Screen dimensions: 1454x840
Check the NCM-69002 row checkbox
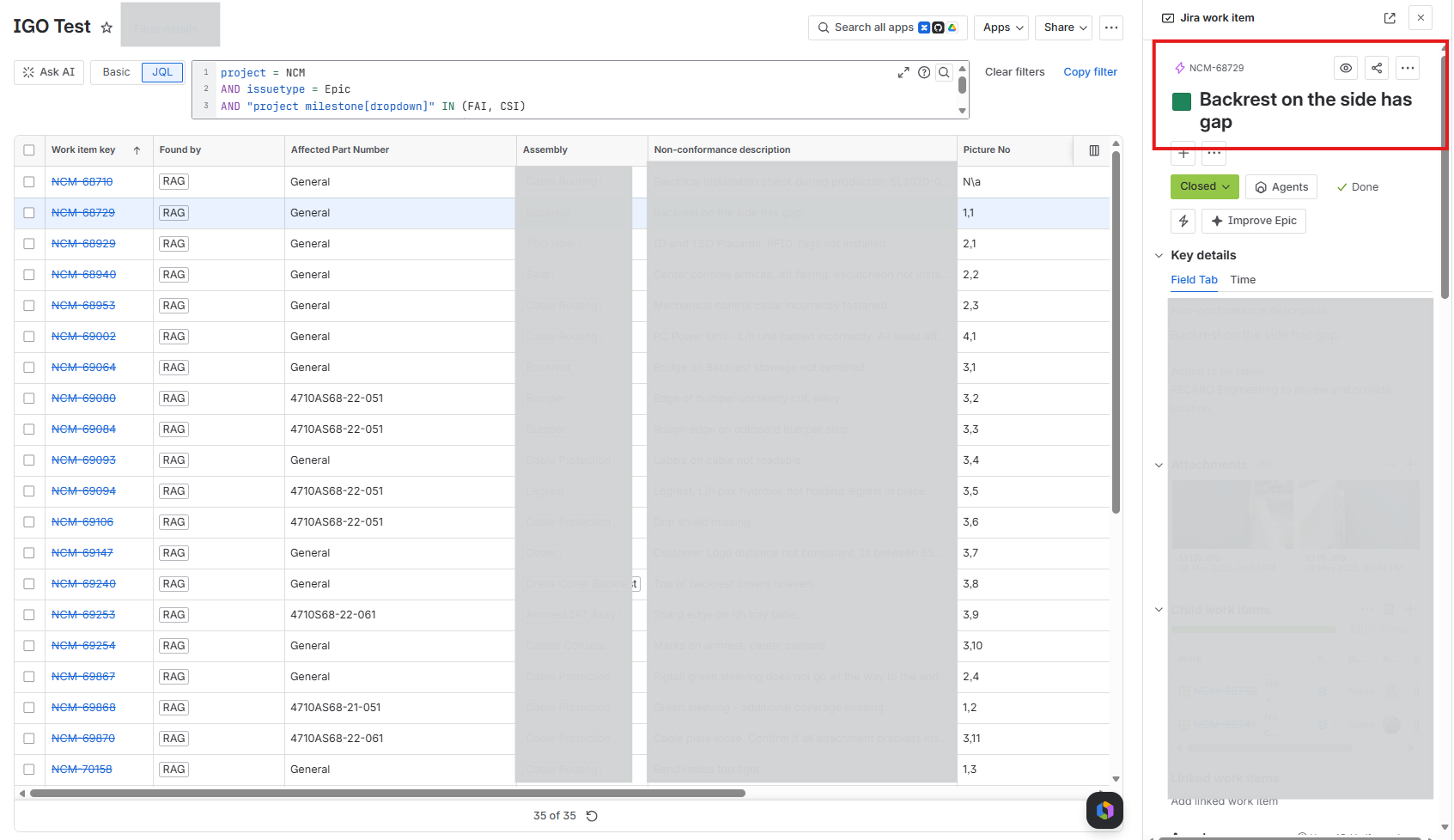coord(29,337)
